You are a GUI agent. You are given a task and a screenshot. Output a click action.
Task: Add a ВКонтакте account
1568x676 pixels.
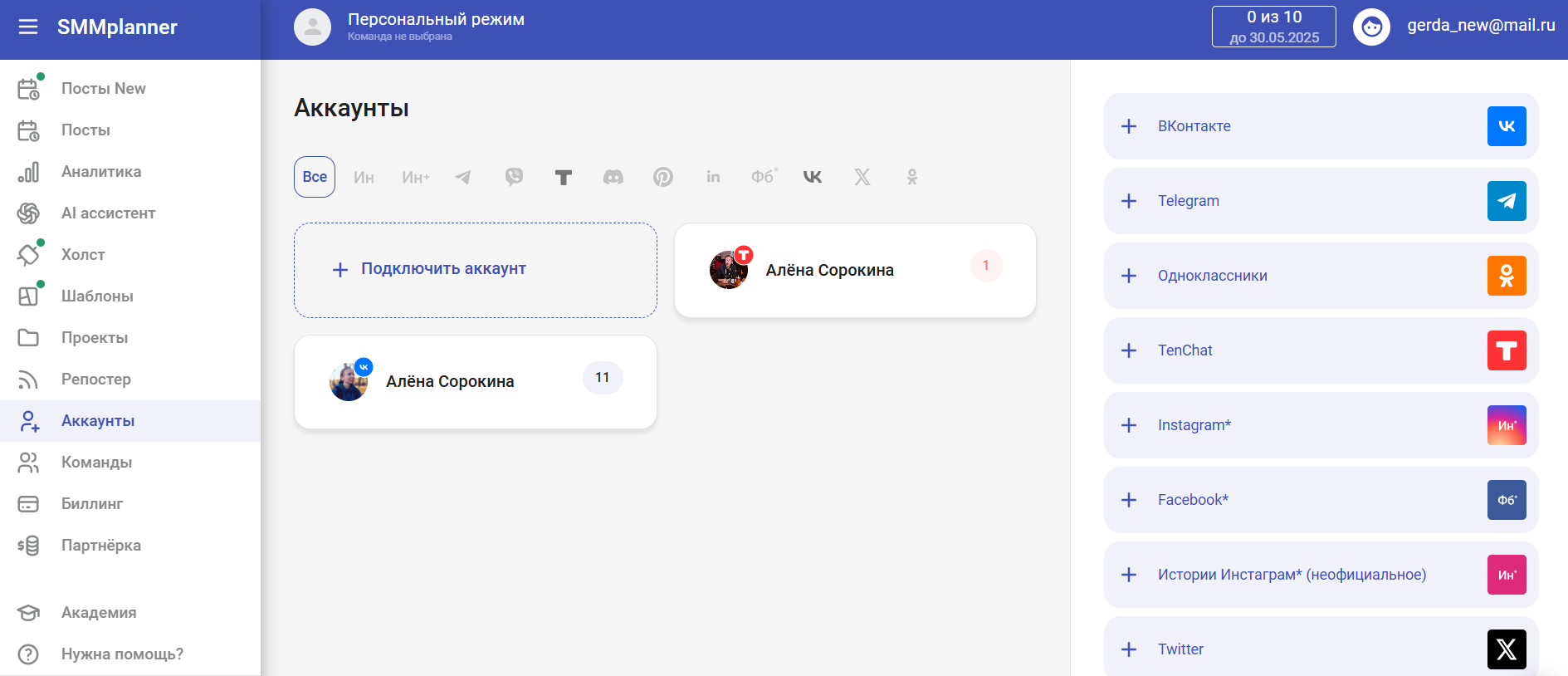(1321, 126)
